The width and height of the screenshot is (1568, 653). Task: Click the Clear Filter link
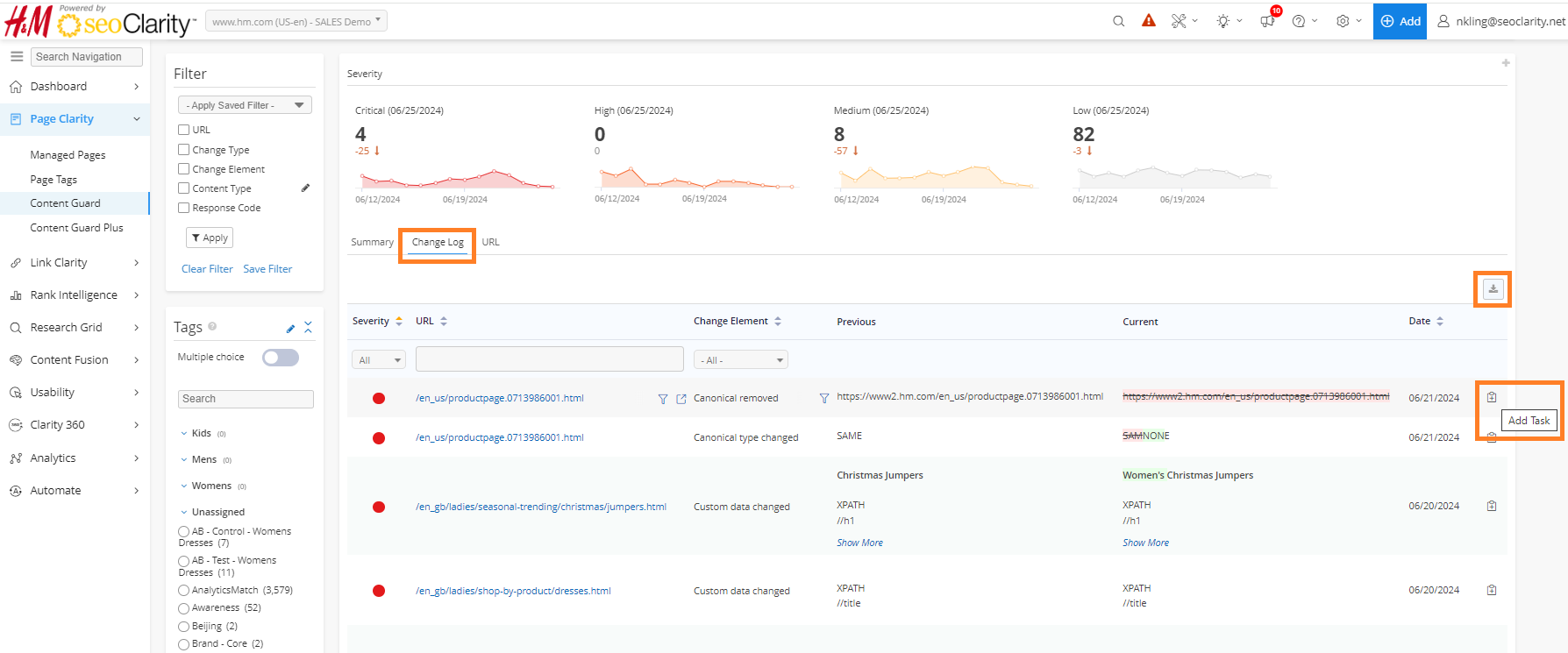pos(207,269)
